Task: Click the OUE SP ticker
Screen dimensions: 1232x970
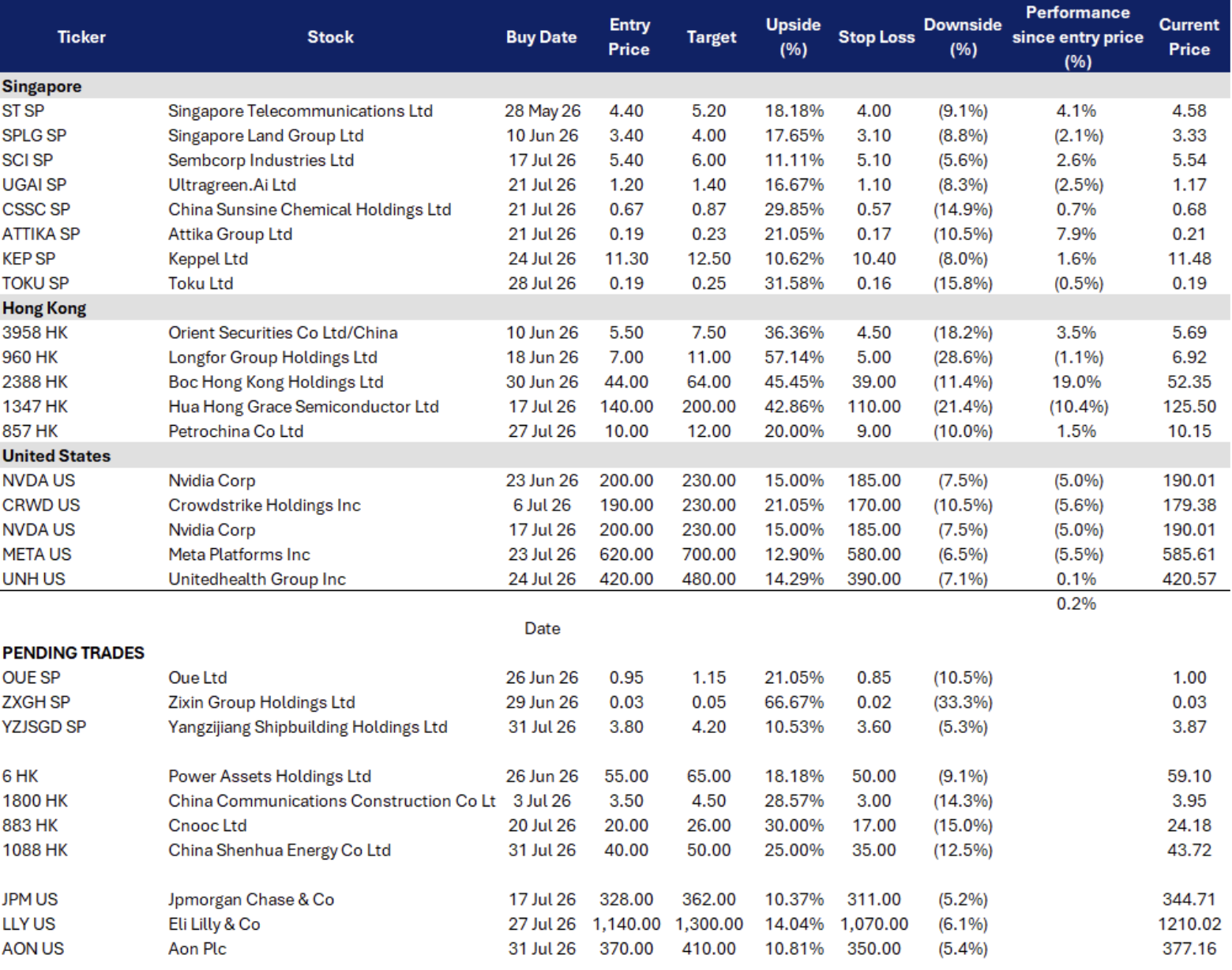Action: [x=32, y=677]
